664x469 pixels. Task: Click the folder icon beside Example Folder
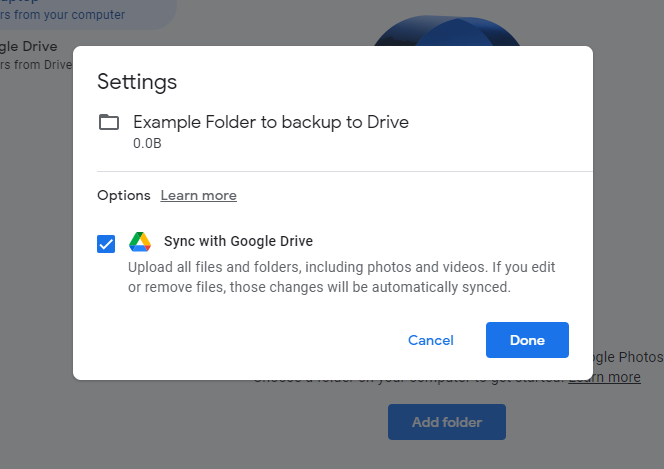[109, 122]
